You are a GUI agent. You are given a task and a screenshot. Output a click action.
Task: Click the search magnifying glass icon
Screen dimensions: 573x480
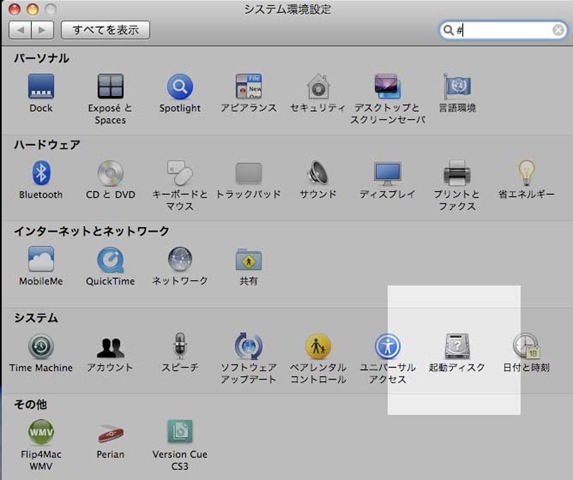pos(448,30)
